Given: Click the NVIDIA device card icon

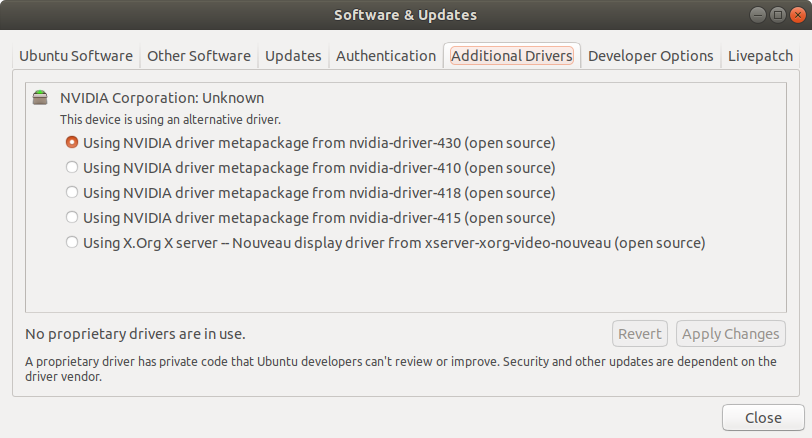Looking at the screenshot, I should pos(40,97).
